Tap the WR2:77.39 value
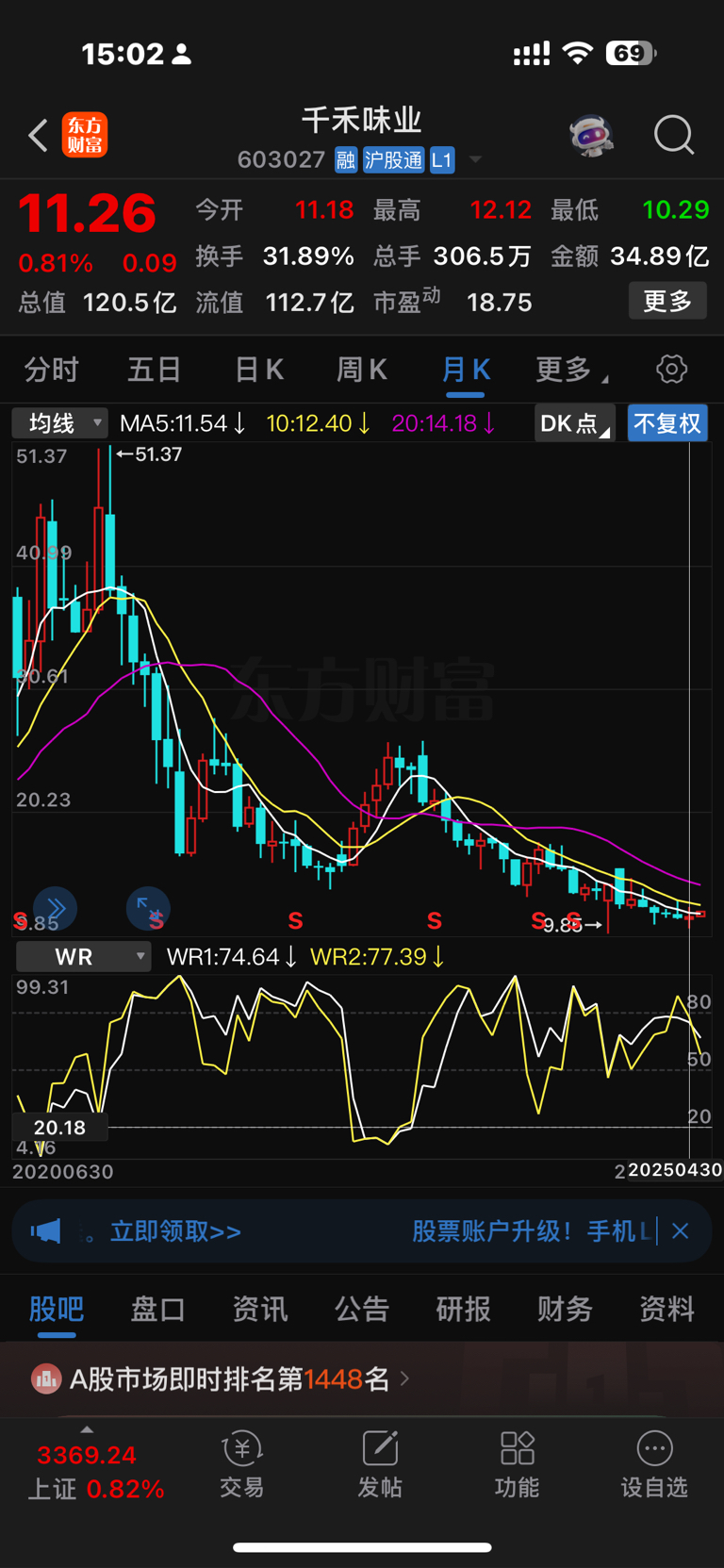This screenshot has height=1568, width=724. [377, 957]
